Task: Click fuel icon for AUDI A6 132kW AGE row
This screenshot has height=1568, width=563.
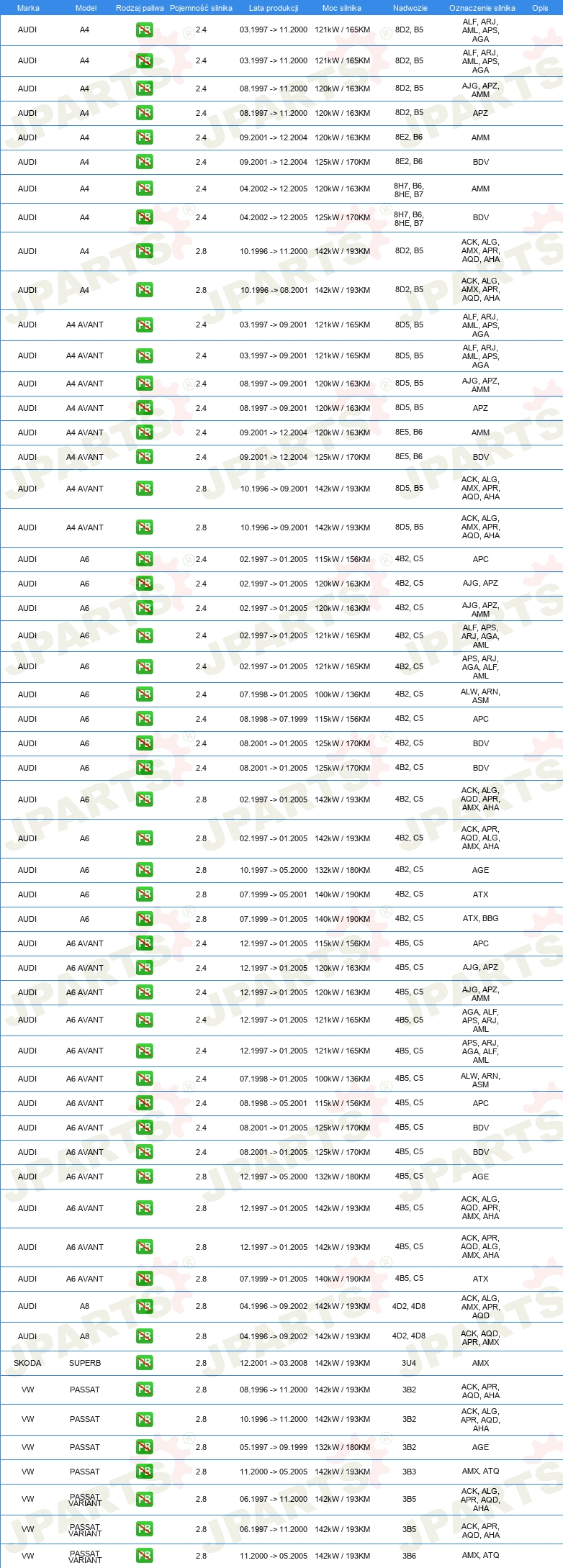Action: click(145, 870)
